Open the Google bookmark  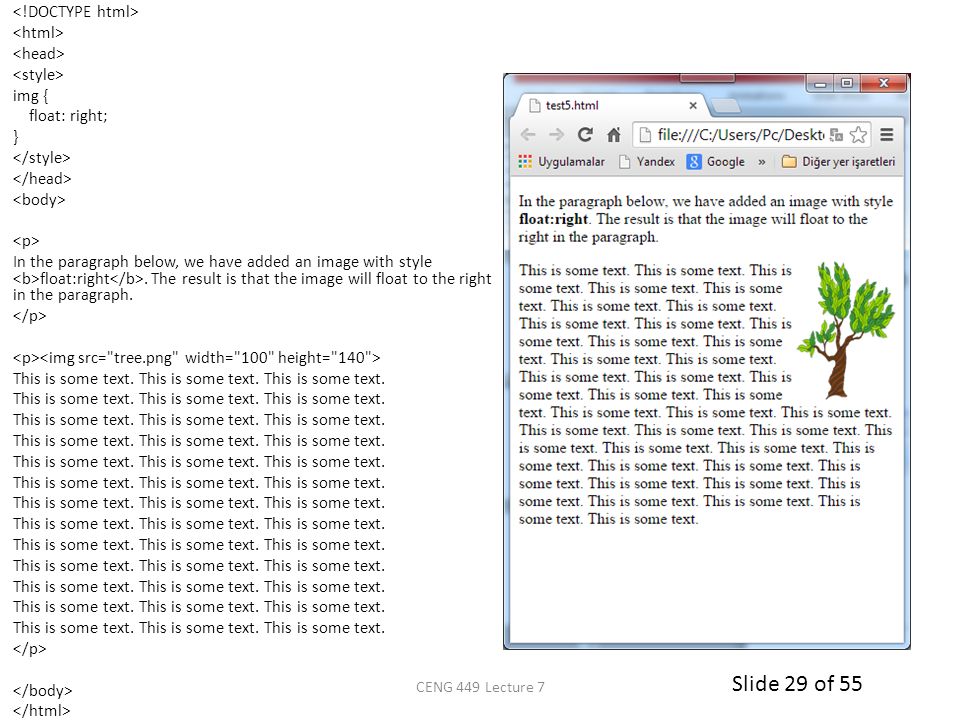[716, 162]
